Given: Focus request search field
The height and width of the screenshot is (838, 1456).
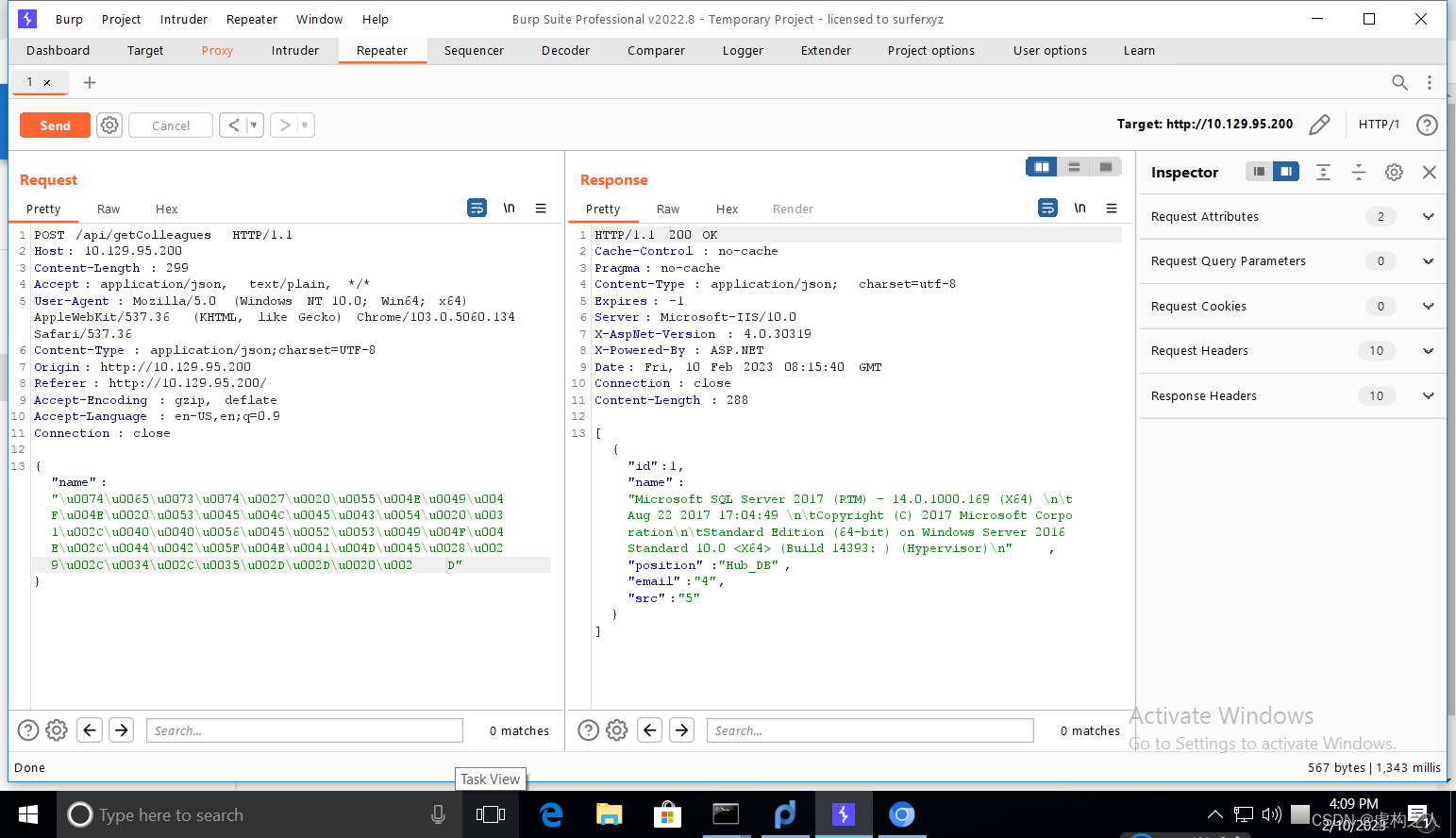Looking at the screenshot, I should 304,730.
